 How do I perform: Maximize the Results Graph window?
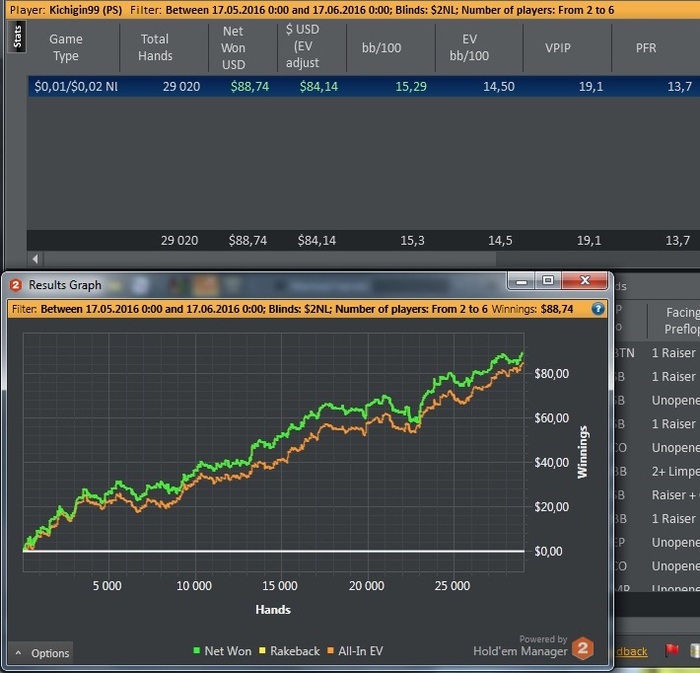(548, 281)
